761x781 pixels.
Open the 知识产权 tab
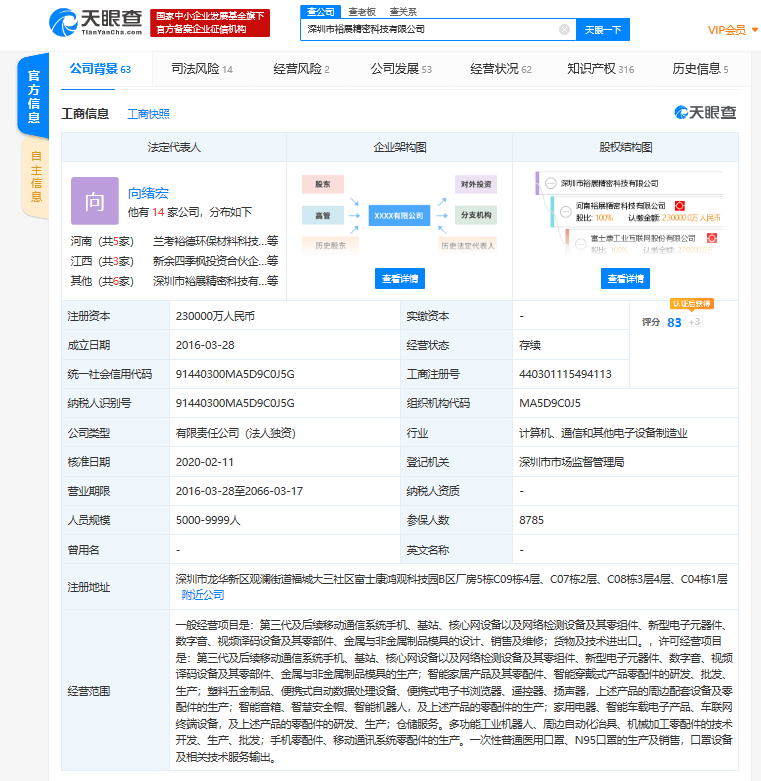coord(601,69)
